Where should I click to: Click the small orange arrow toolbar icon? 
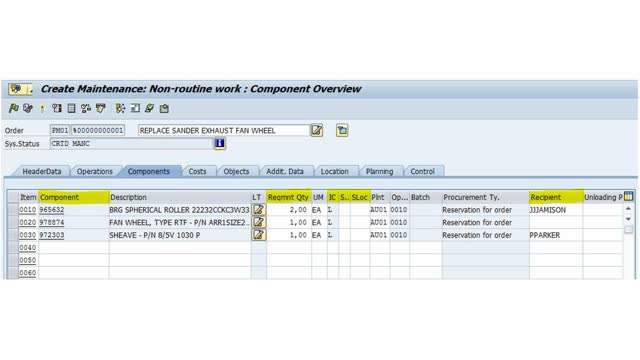pos(42,109)
